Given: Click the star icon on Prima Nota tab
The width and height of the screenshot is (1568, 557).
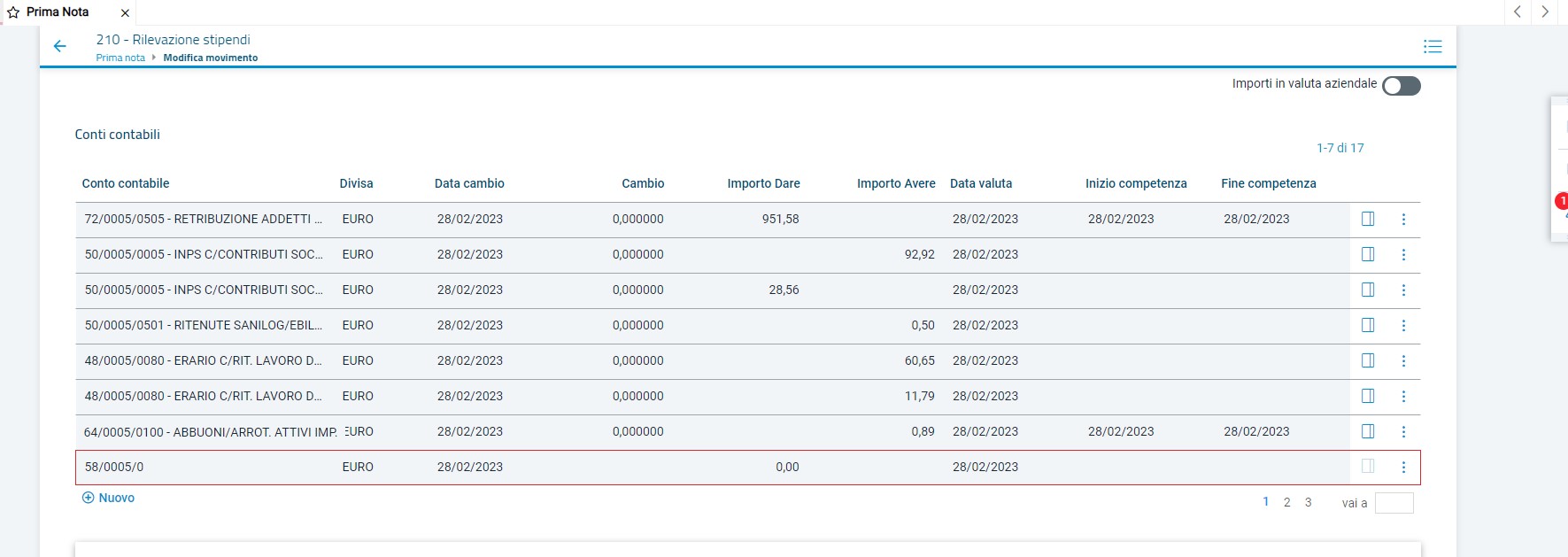Looking at the screenshot, I should pos(13,12).
